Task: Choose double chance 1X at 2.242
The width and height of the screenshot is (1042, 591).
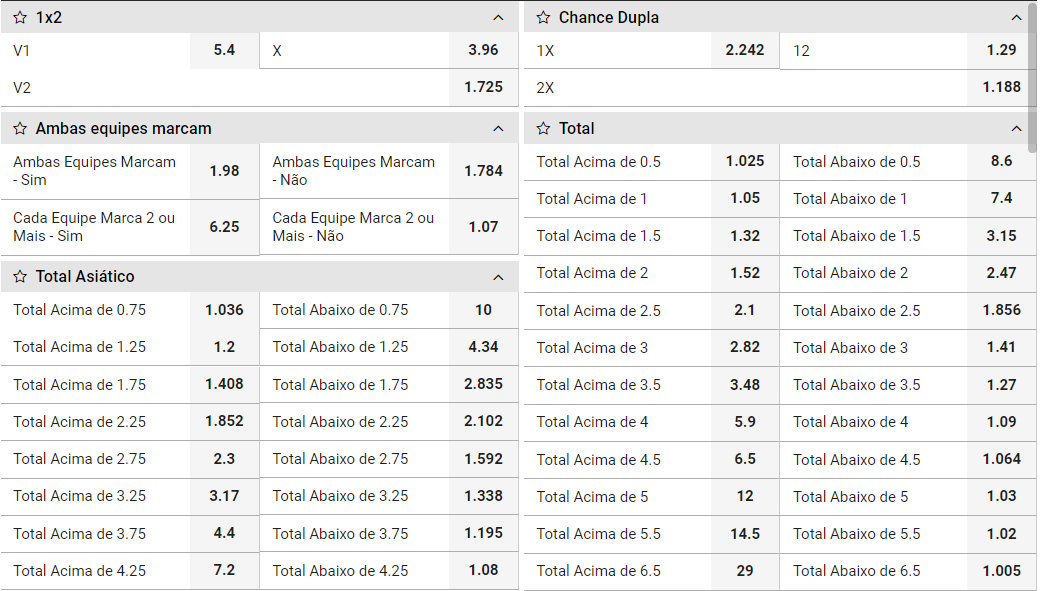Action: [x=744, y=50]
